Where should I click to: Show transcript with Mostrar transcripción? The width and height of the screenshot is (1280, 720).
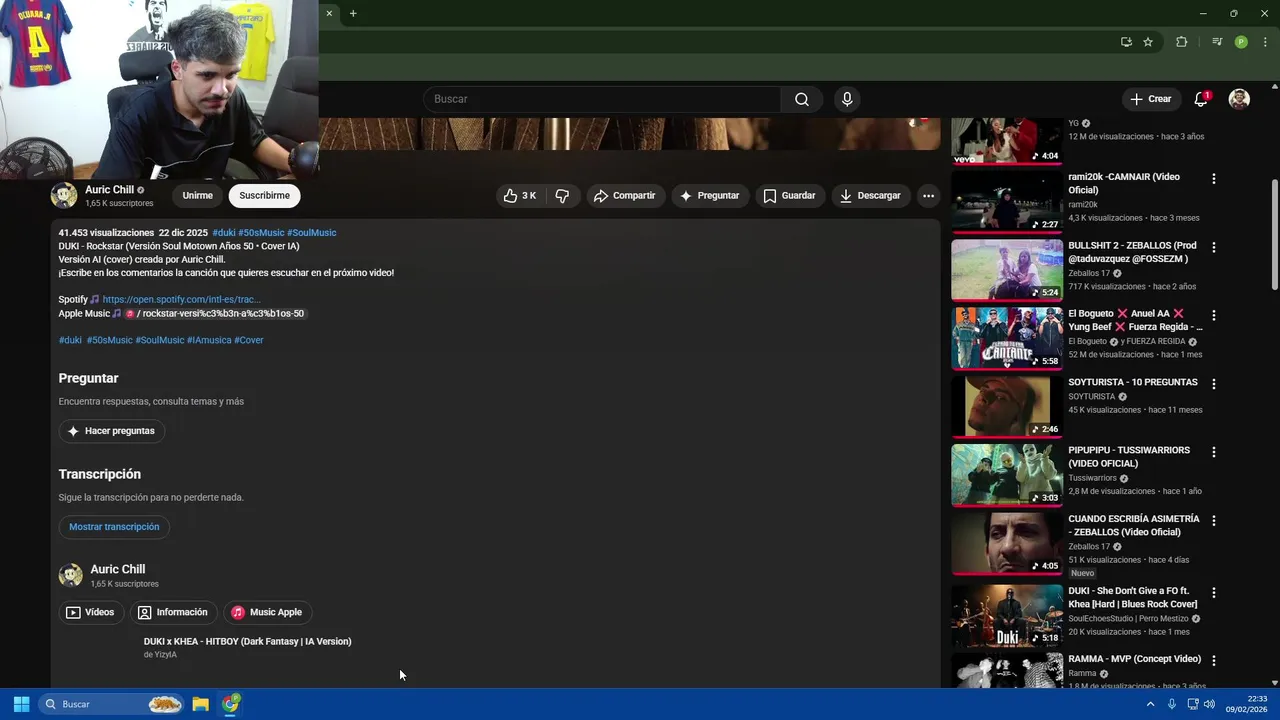[x=114, y=527]
